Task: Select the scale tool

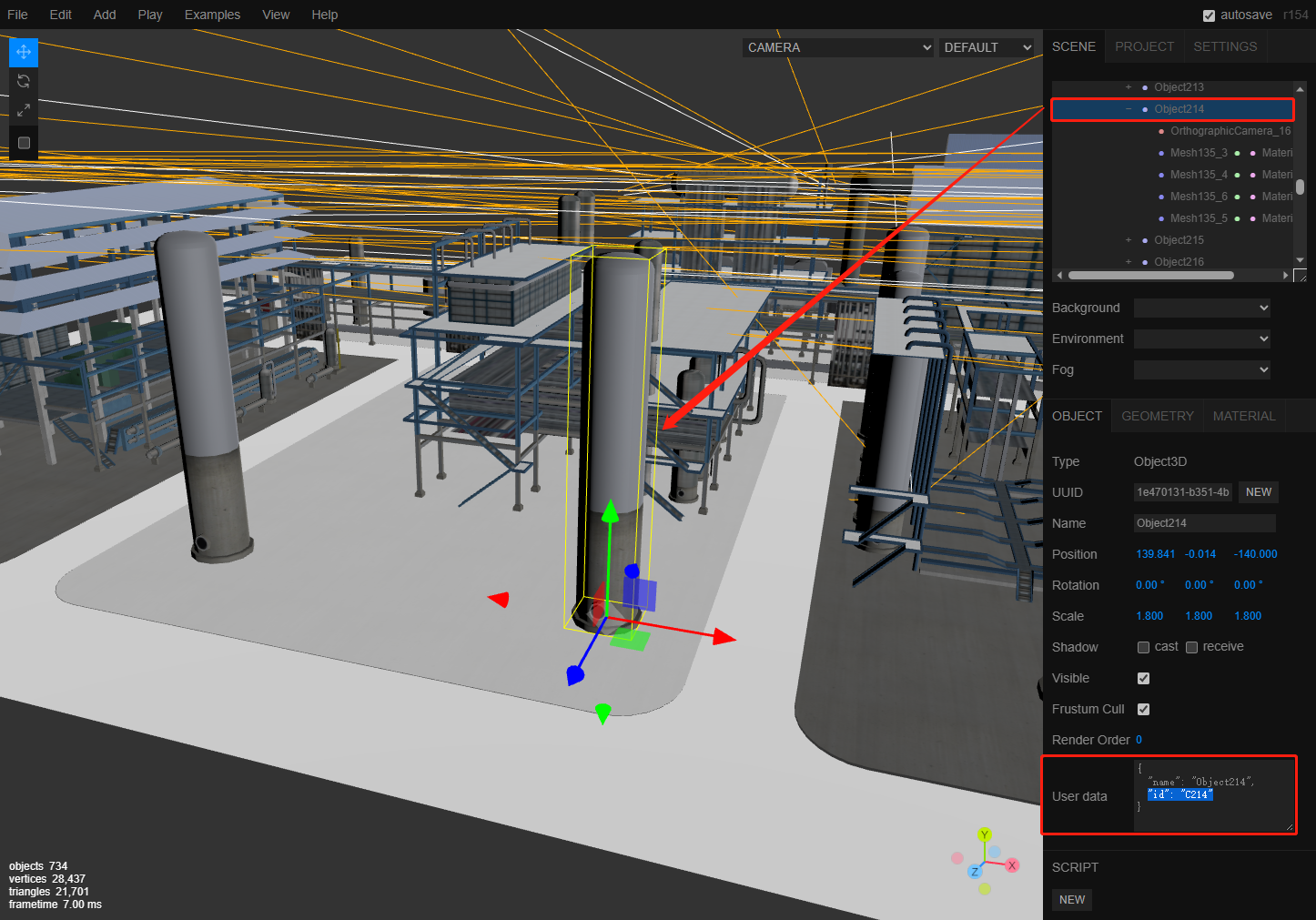Action: click(x=24, y=110)
